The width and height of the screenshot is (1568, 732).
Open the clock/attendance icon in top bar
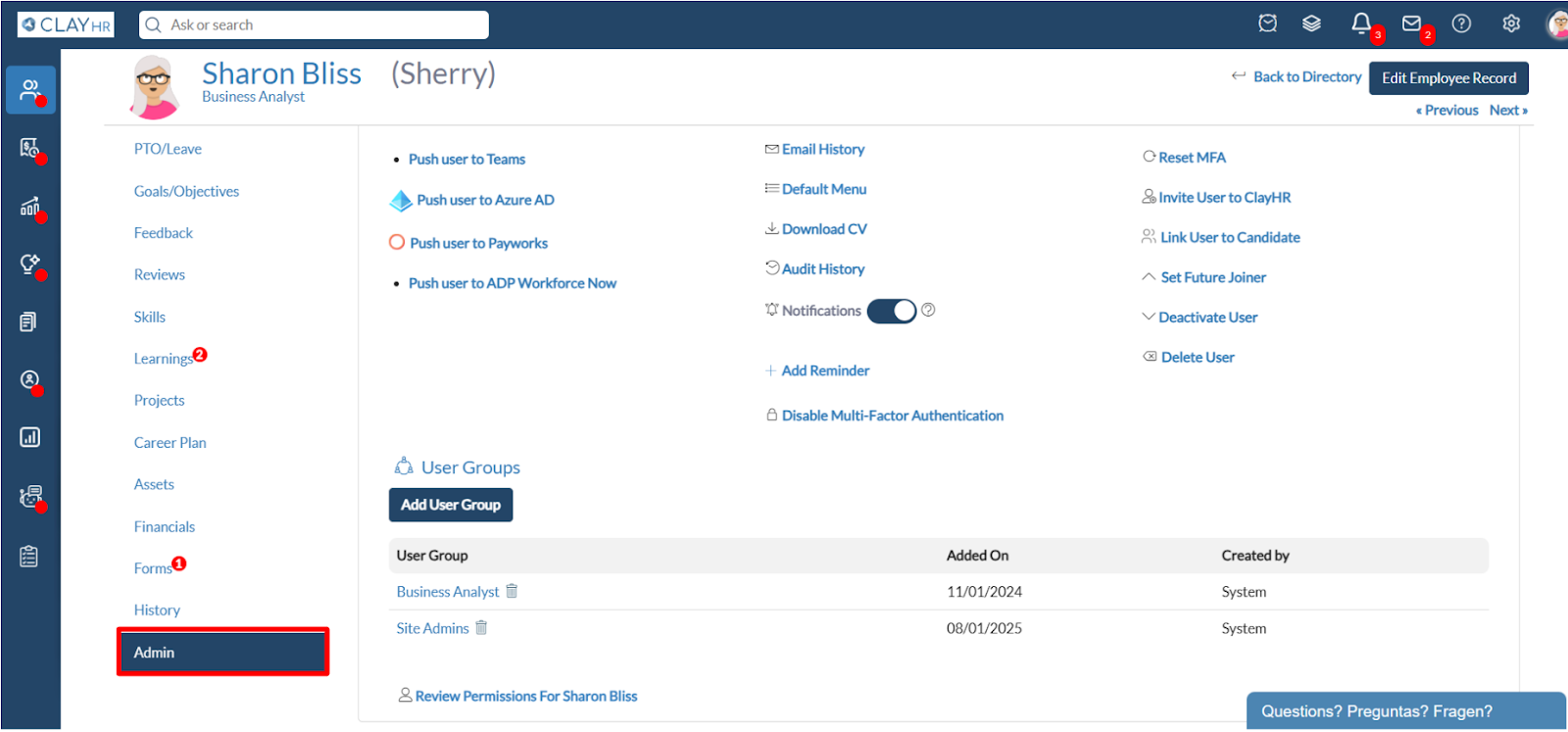pos(1267,24)
